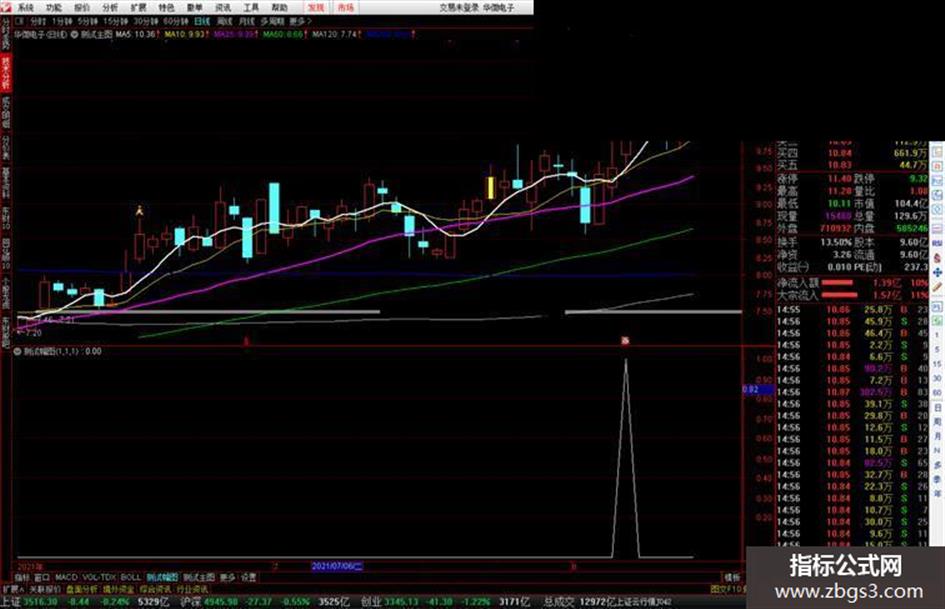
Task: Open the 盘面分析 tab
Action: (x=81, y=589)
